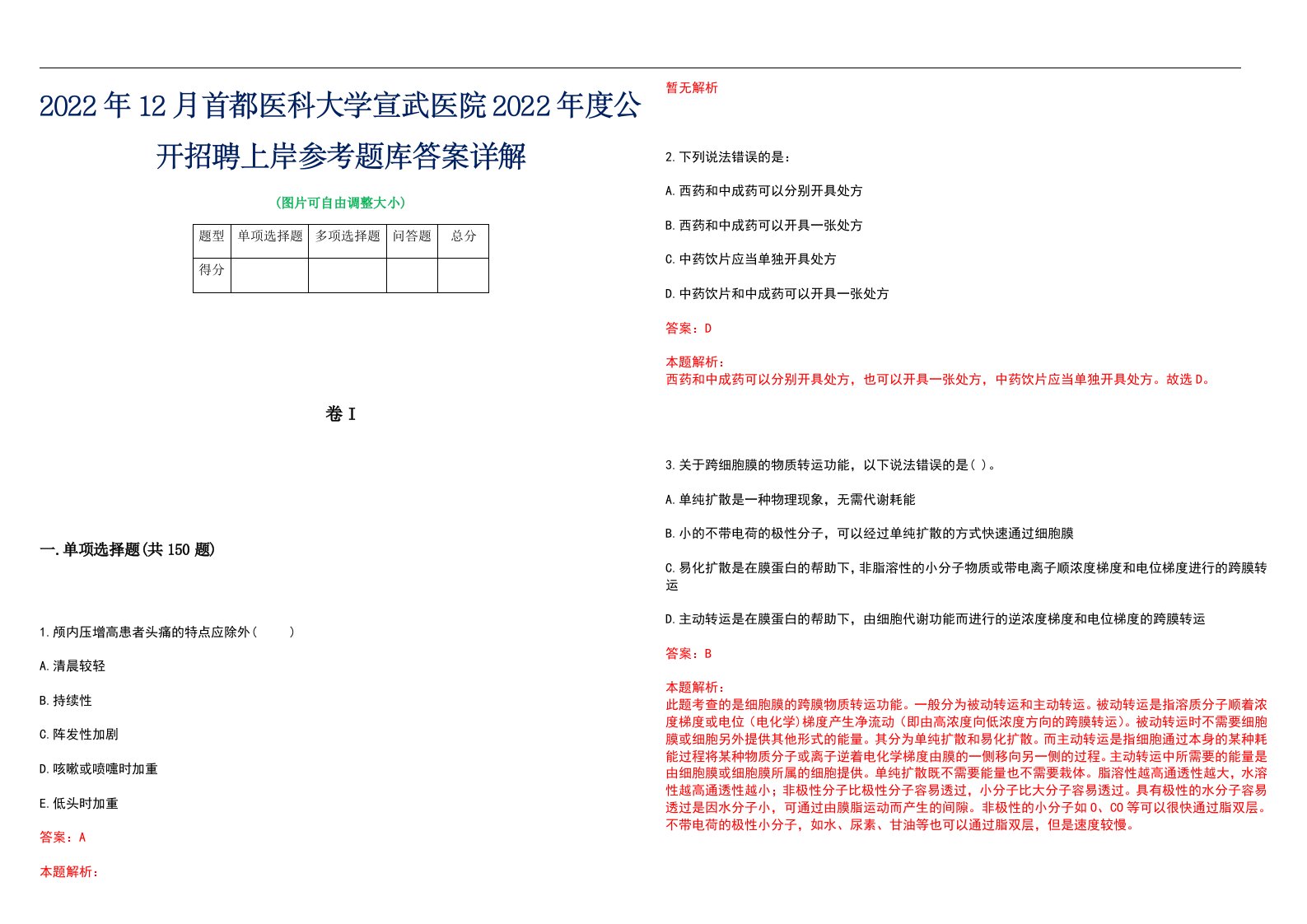Click '本题解析:' below answer B

pyautogui.click(x=695, y=688)
